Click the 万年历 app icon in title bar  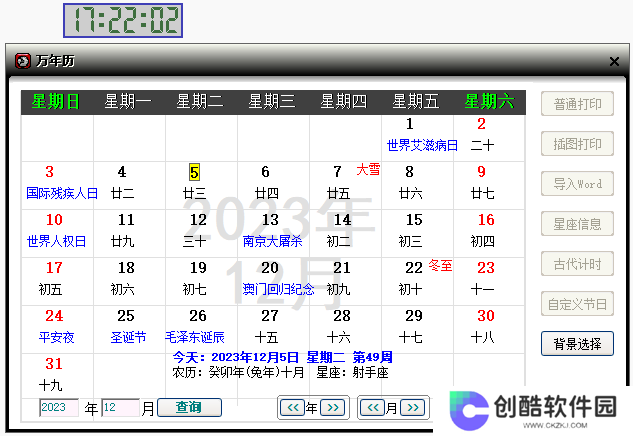tap(23, 61)
